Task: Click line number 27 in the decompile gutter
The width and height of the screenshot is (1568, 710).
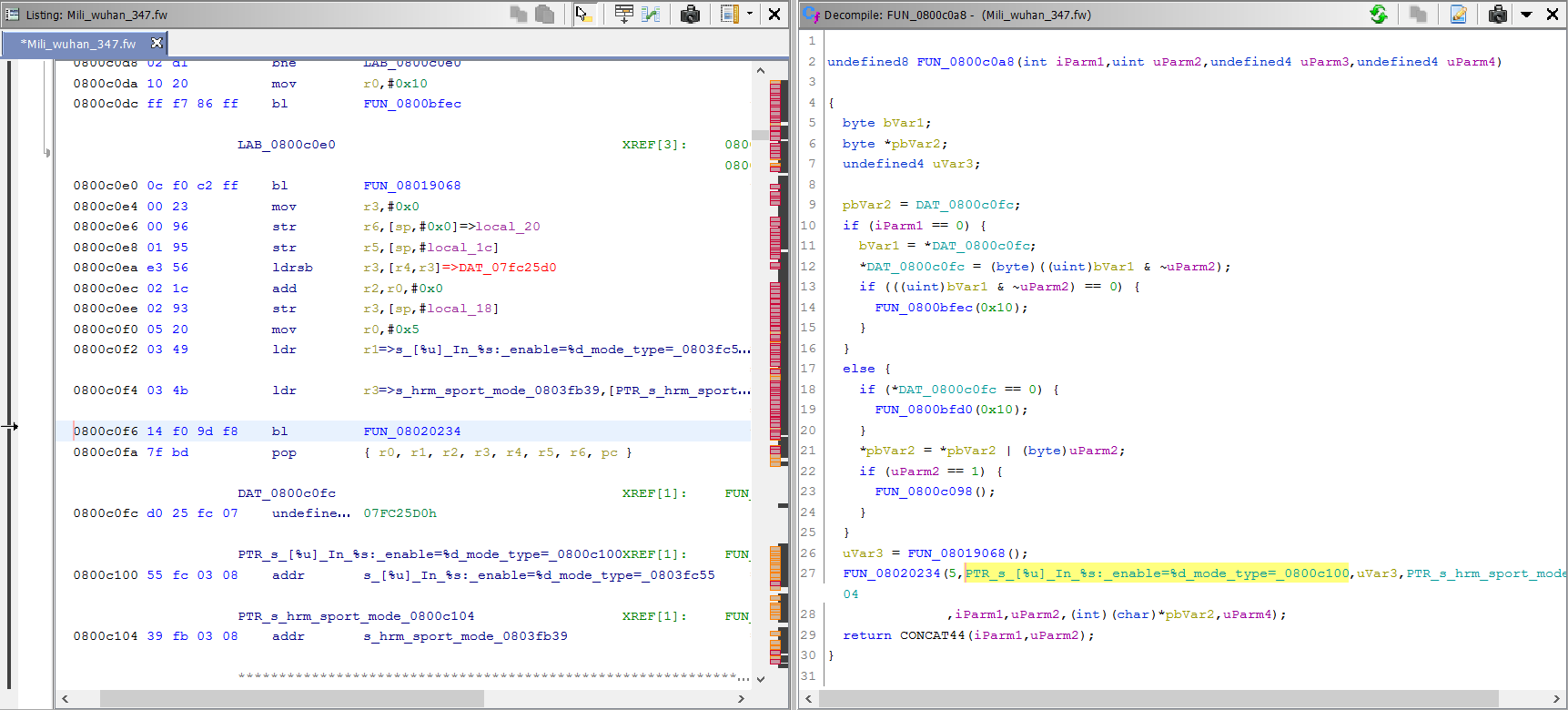Action: tap(808, 573)
